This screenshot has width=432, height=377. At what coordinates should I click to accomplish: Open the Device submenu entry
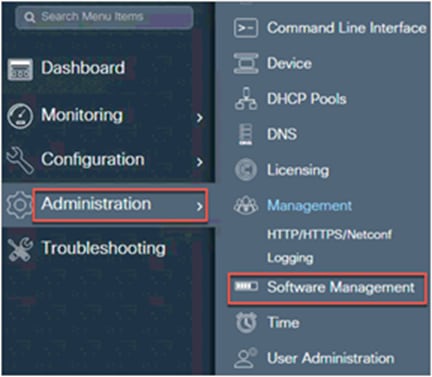(289, 63)
